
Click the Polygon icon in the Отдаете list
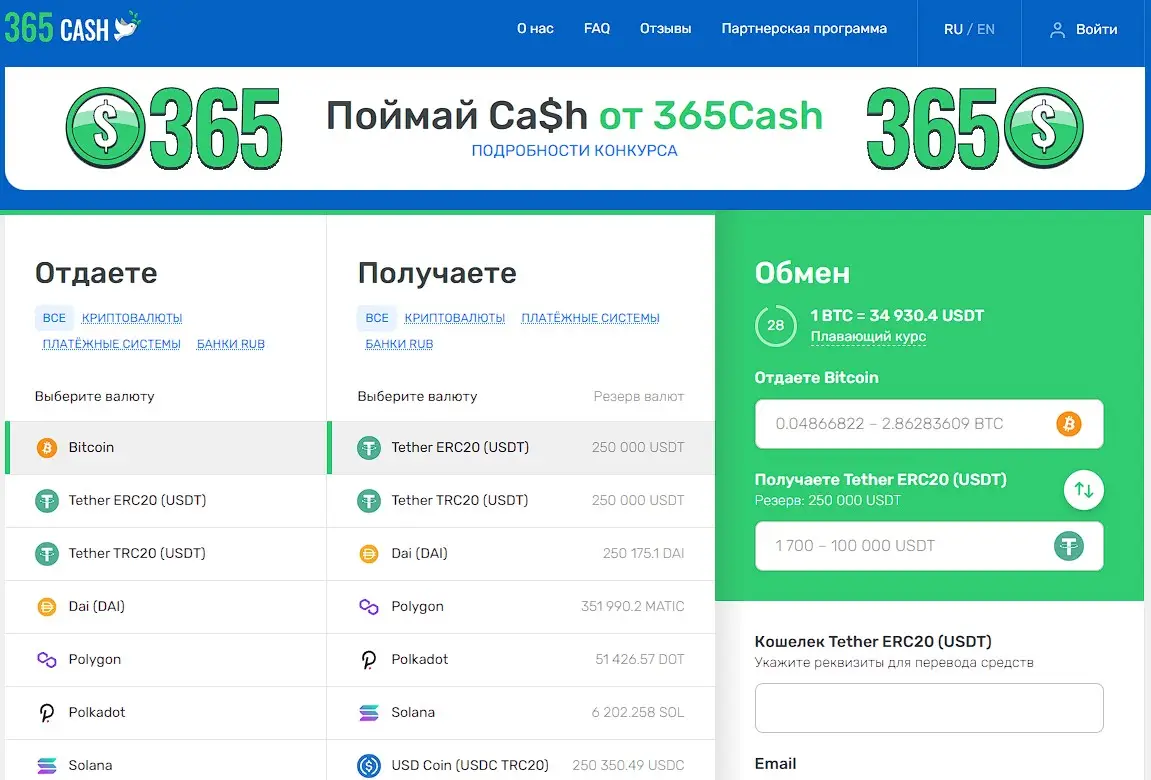tap(47, 660)
